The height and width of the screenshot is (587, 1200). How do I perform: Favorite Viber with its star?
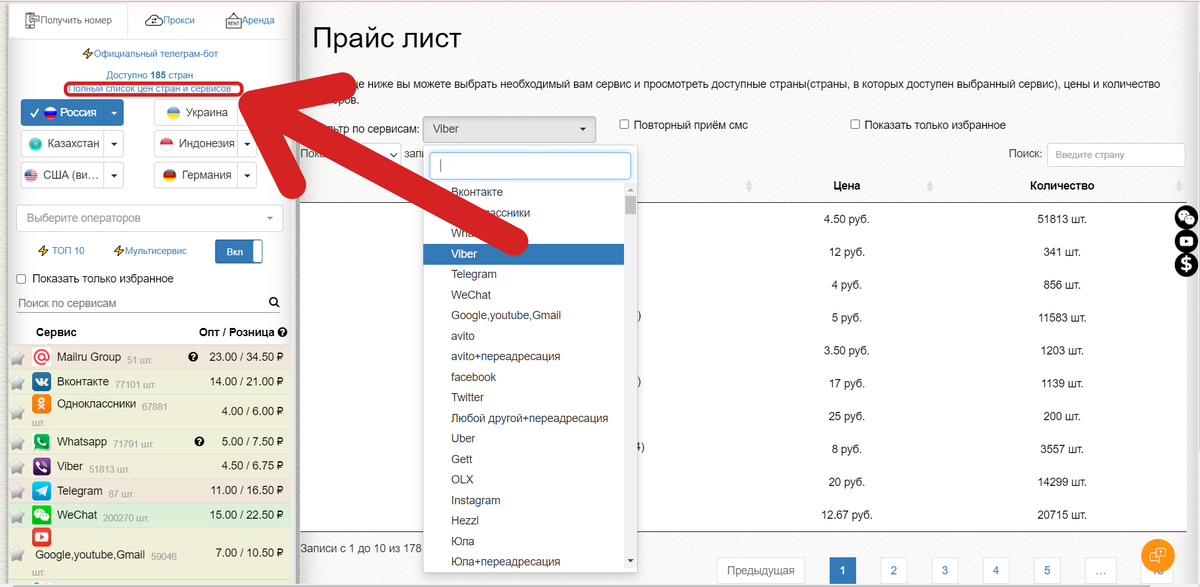coord(17,467)
